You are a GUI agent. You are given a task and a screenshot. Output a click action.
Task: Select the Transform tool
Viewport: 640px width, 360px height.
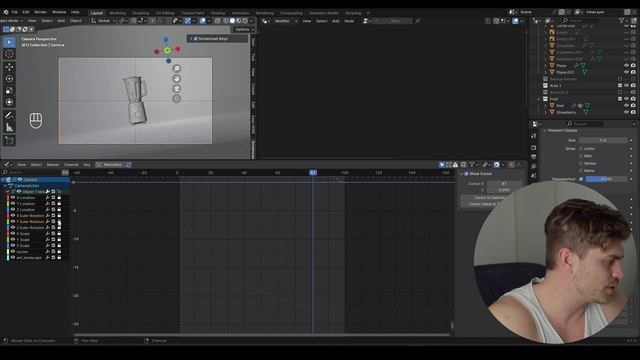9,102
